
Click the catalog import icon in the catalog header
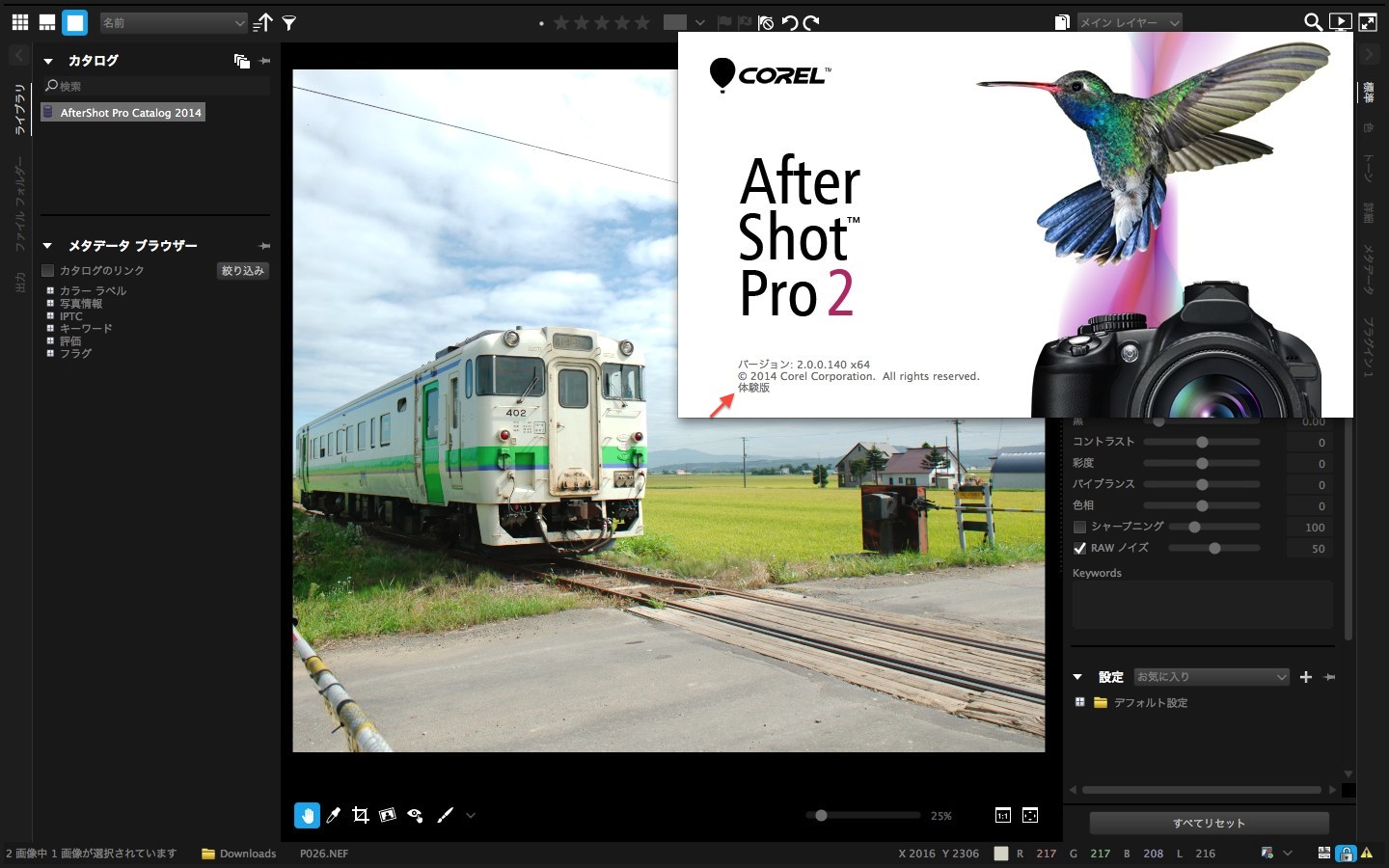pos(241,61)
